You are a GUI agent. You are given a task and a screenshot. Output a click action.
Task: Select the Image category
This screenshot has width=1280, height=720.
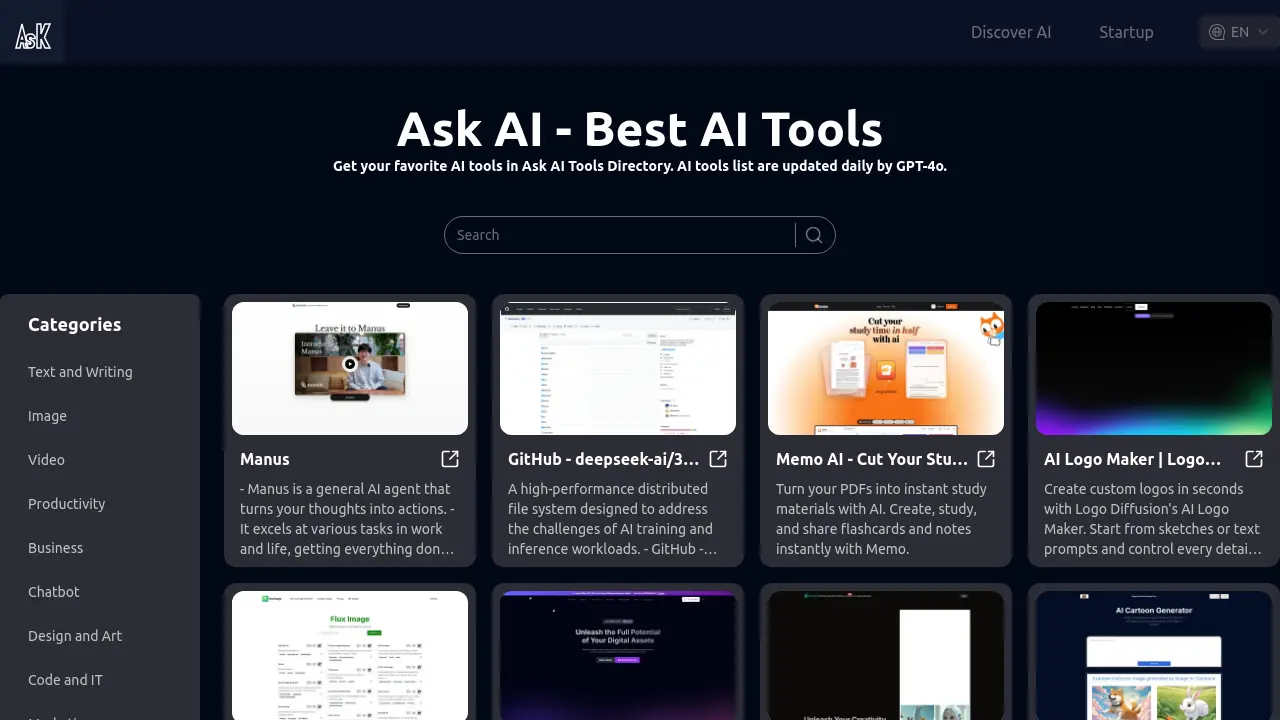47,416
